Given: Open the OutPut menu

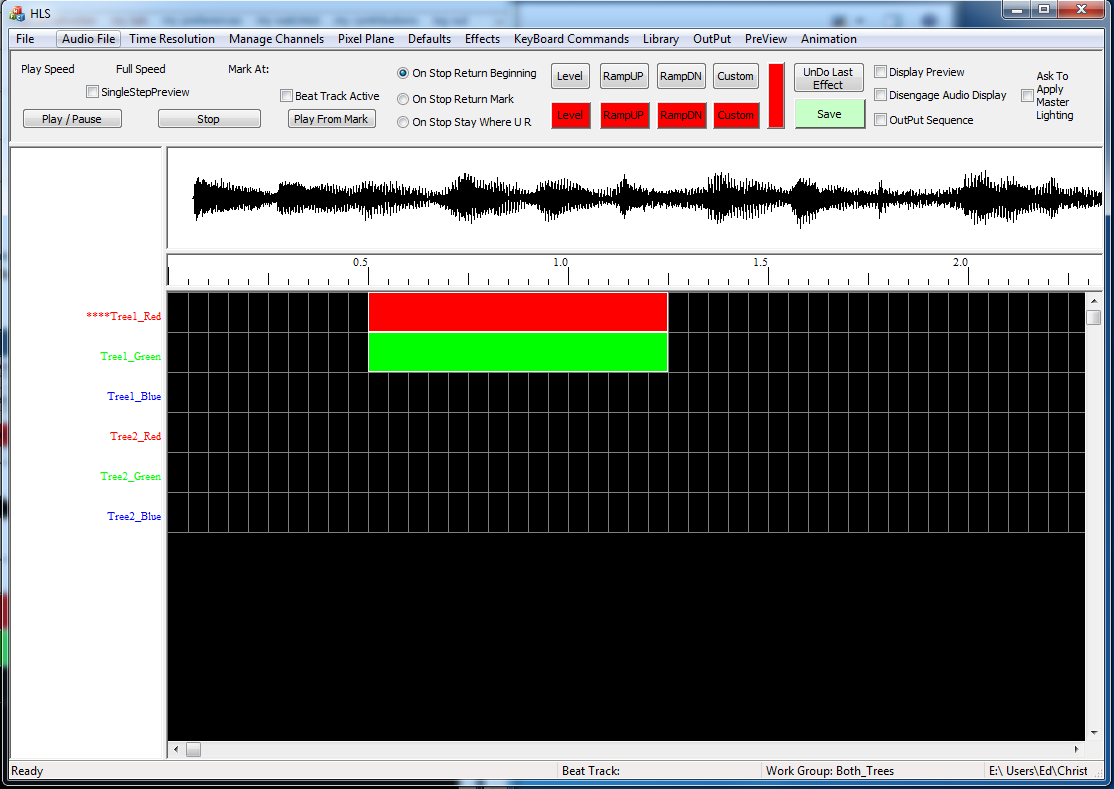Looking at the screenshot, I should click(712, 39).
